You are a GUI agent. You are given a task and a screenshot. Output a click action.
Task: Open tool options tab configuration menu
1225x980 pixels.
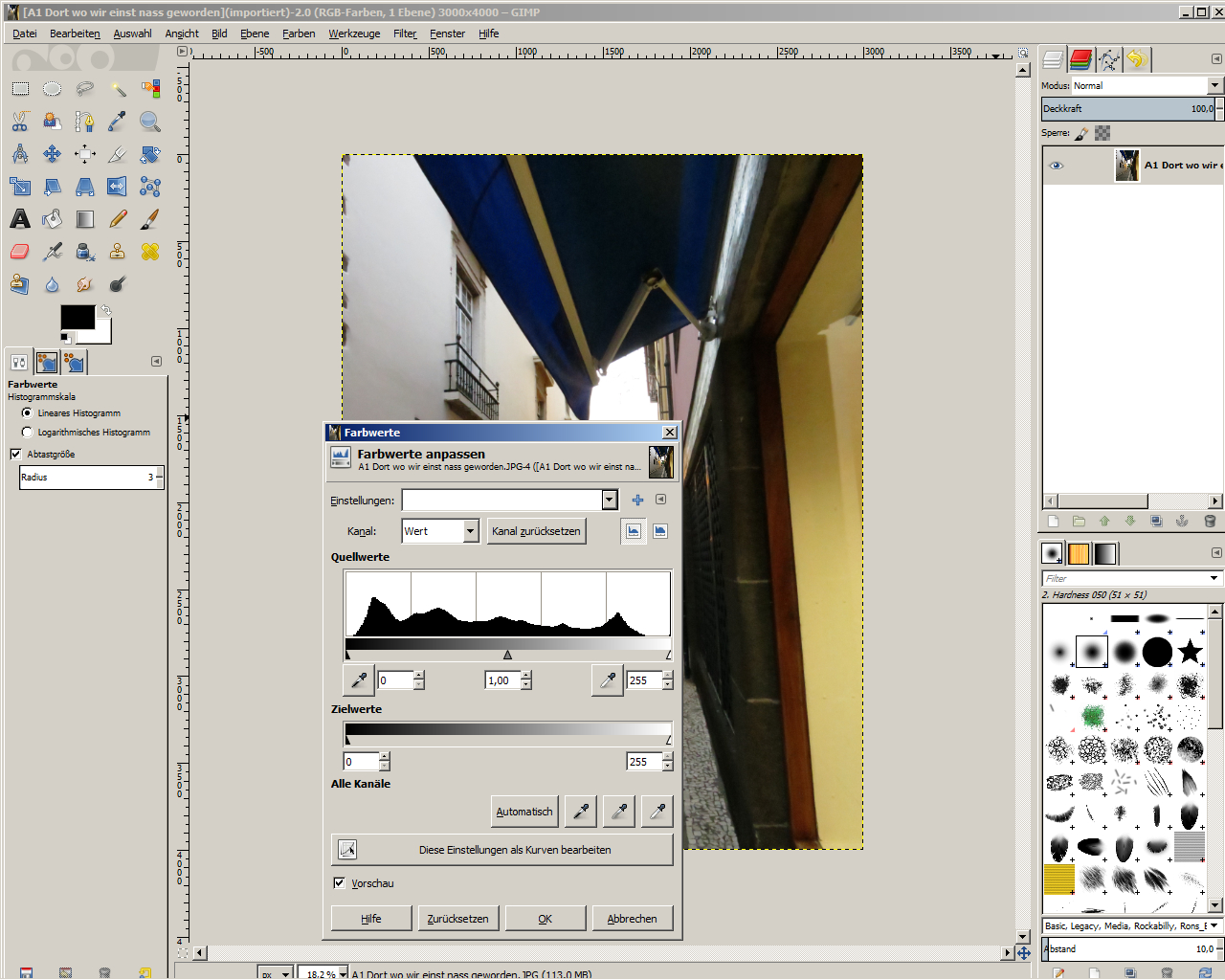click(x=156, y=361)
